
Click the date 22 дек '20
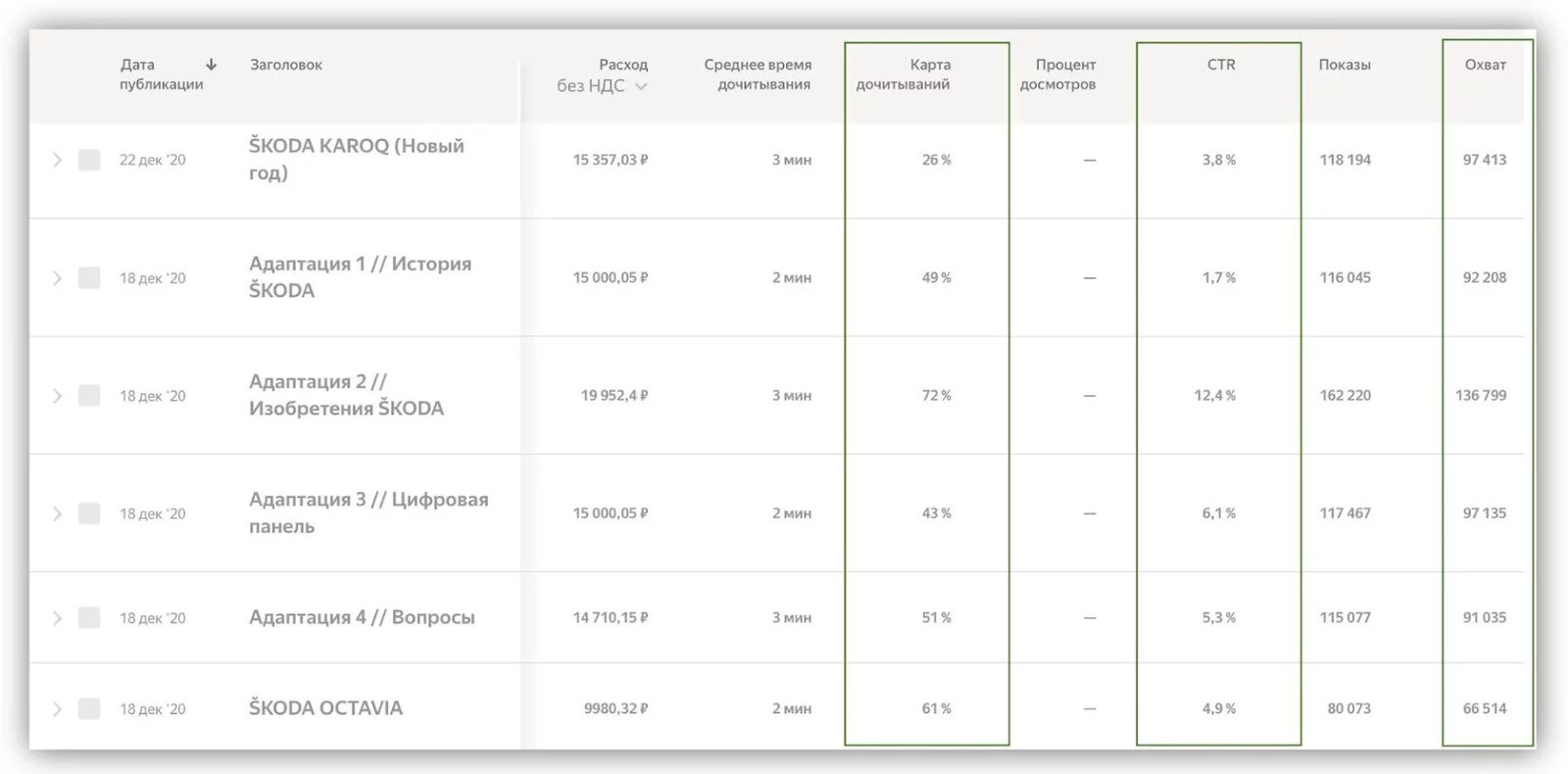(x=153, y=160)
